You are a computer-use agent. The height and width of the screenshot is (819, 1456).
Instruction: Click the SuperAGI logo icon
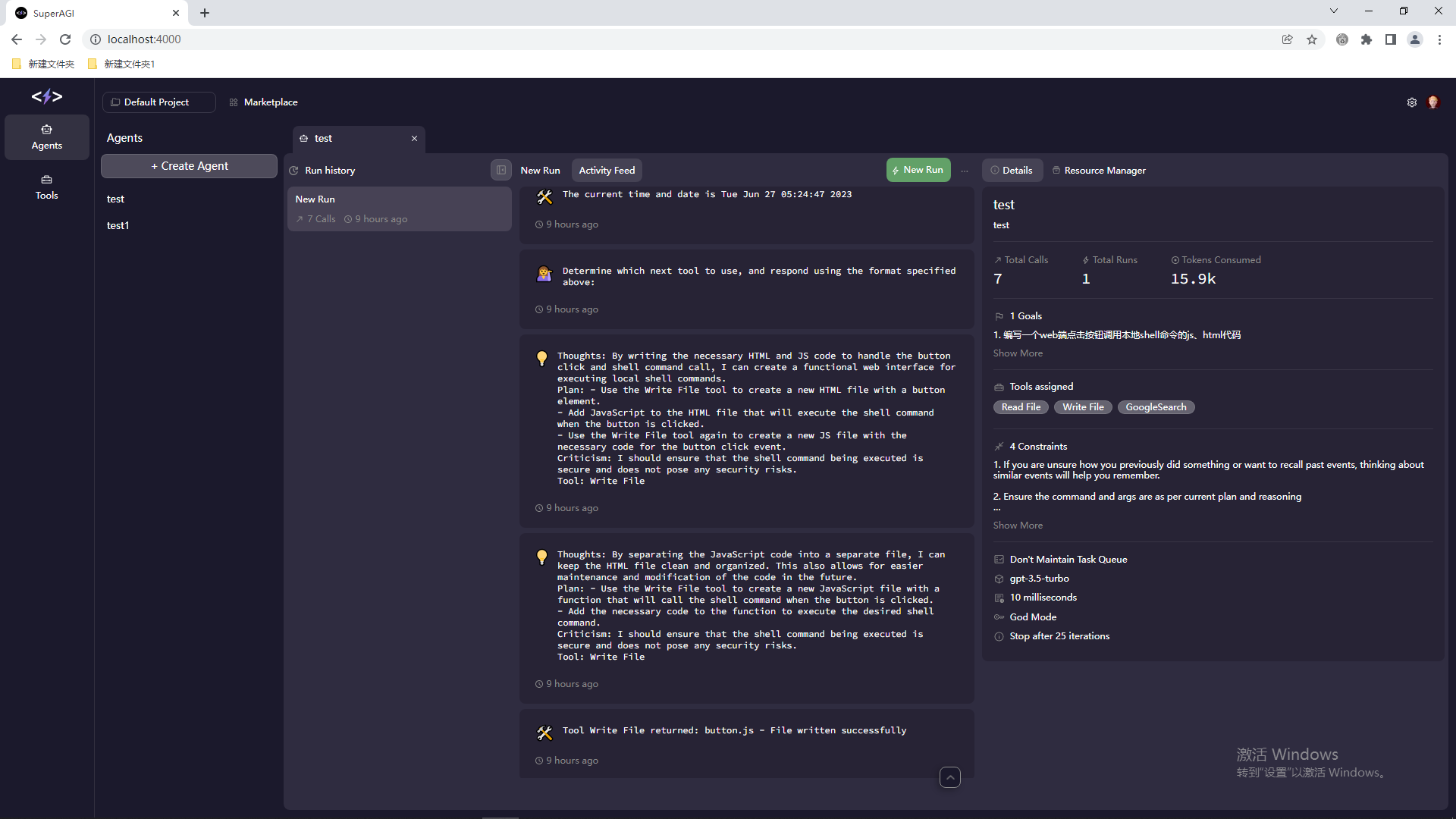[47, 96]
